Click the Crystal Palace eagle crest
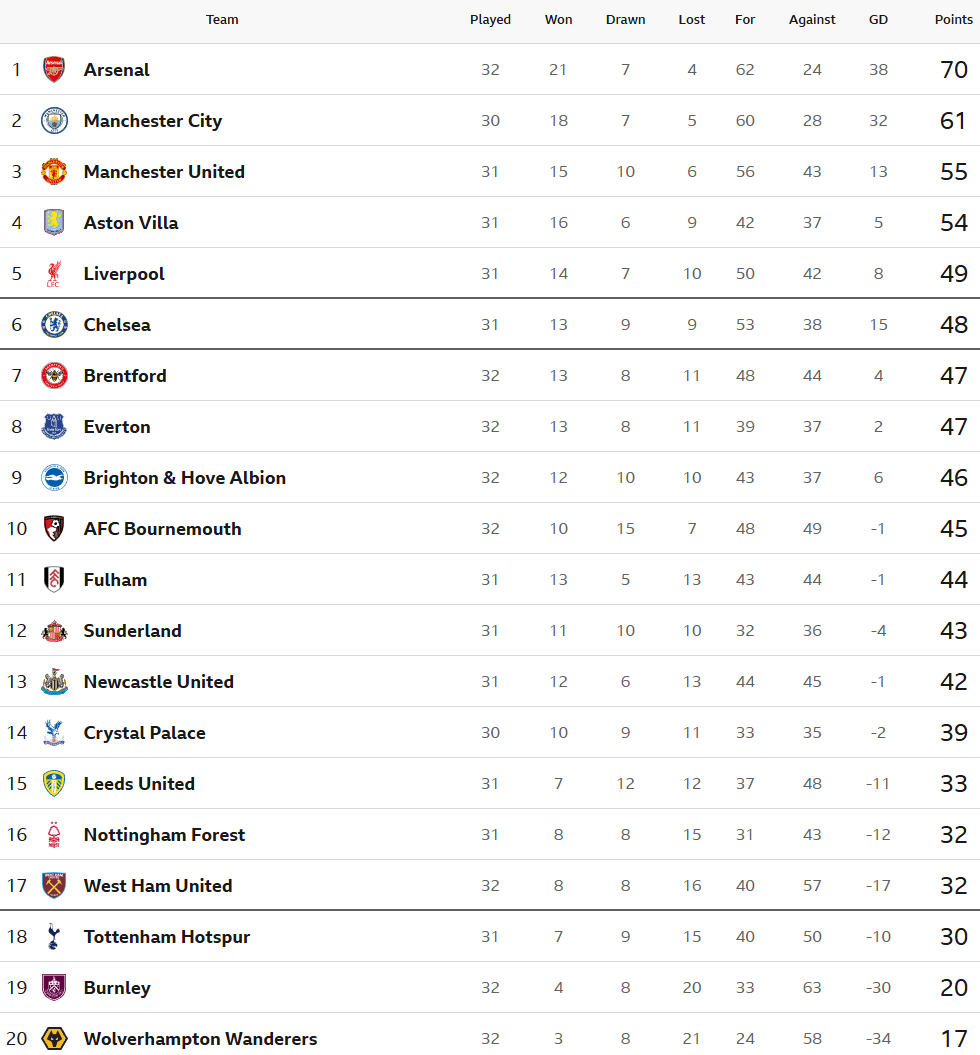The image size is (980, 1055). [54, 733]
